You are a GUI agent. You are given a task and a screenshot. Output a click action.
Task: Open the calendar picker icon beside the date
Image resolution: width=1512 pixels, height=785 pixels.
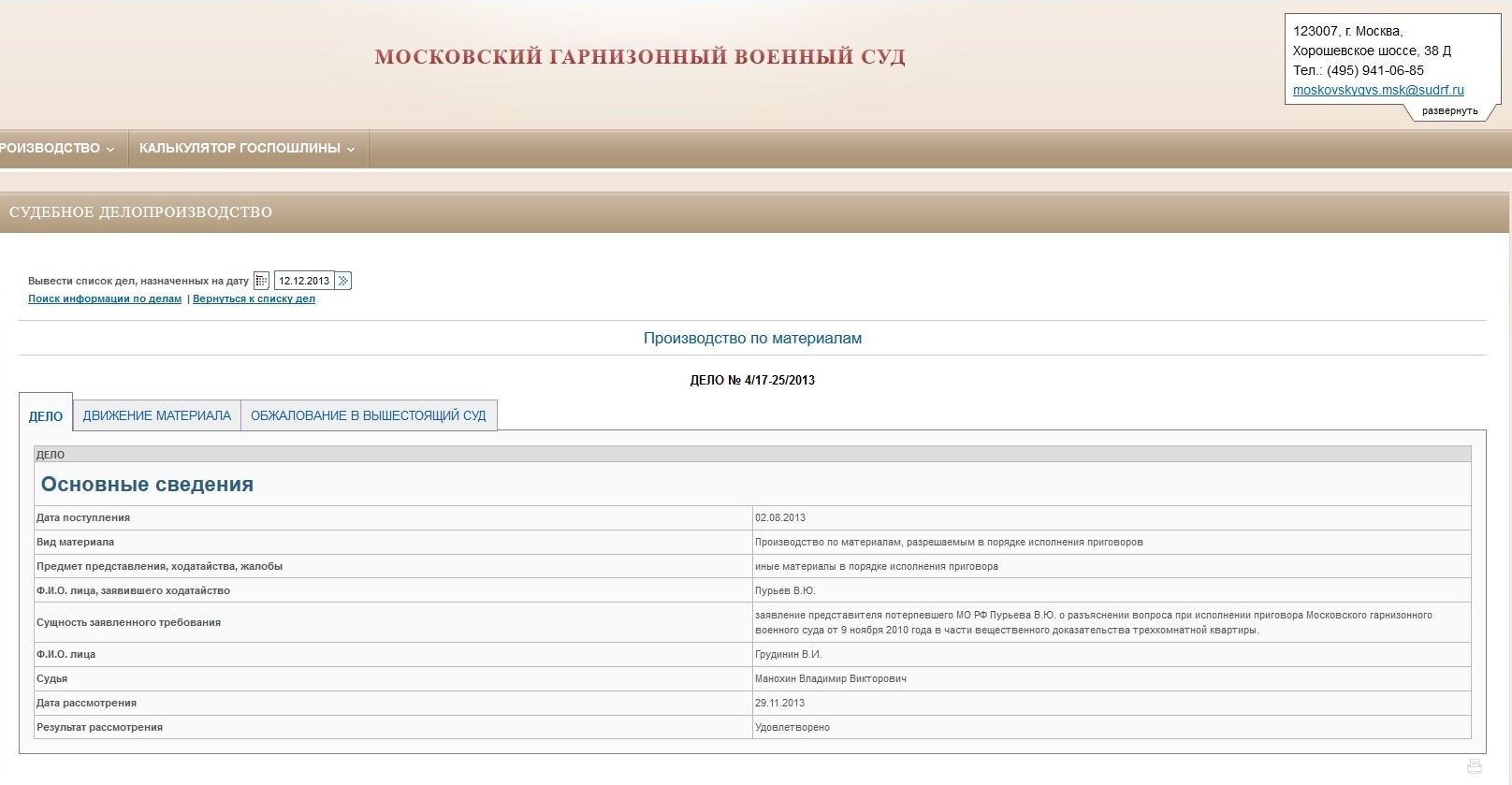(261, 281)
